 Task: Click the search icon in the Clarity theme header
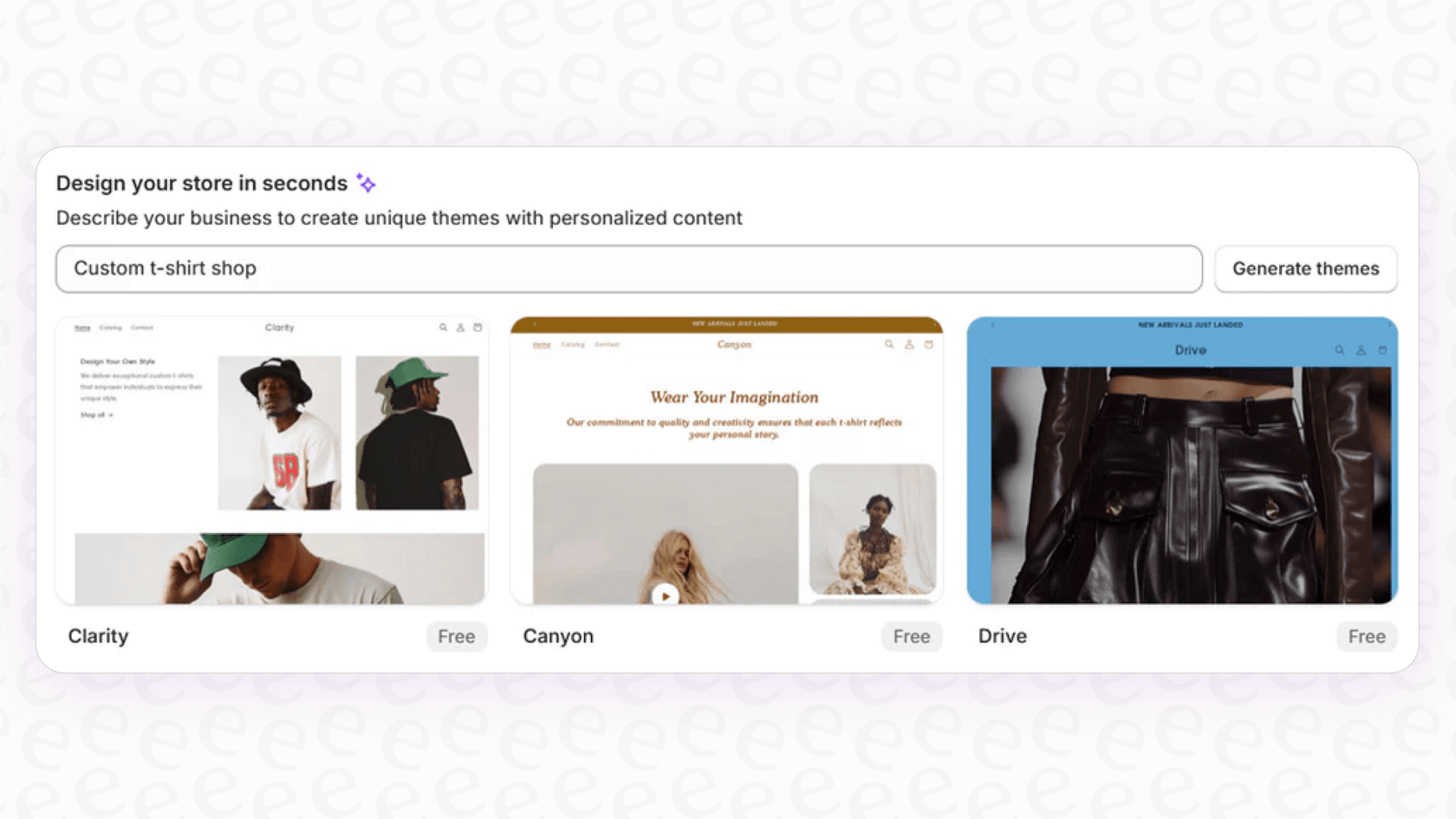point(442,327)
